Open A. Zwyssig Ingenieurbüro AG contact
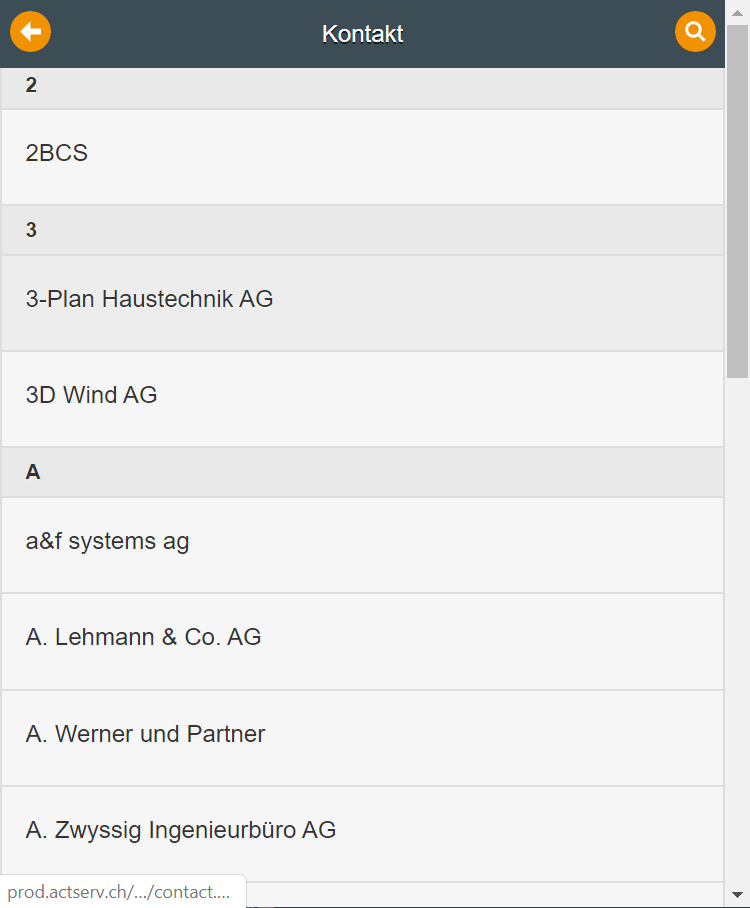750x908 pixels. pos(361,832)
